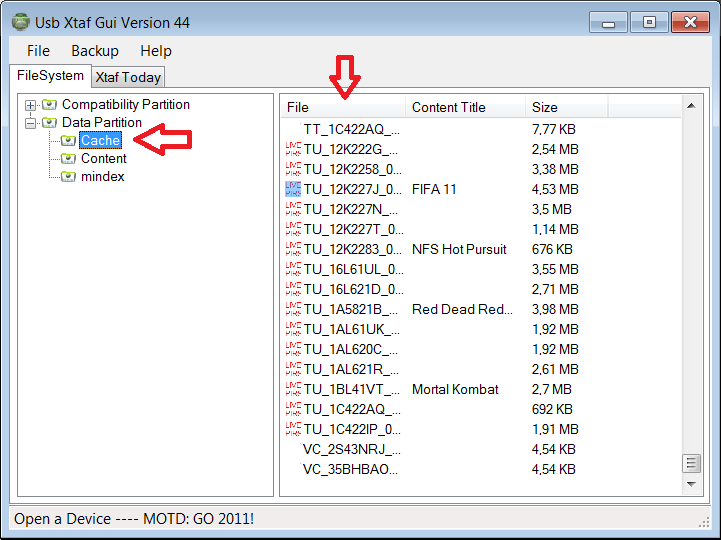Image resolution: width=721 pixels, height=540 pixels.
Task: Select Compatibility Partition label in tree
Action: pyautogui.click(x=126, y=105)
